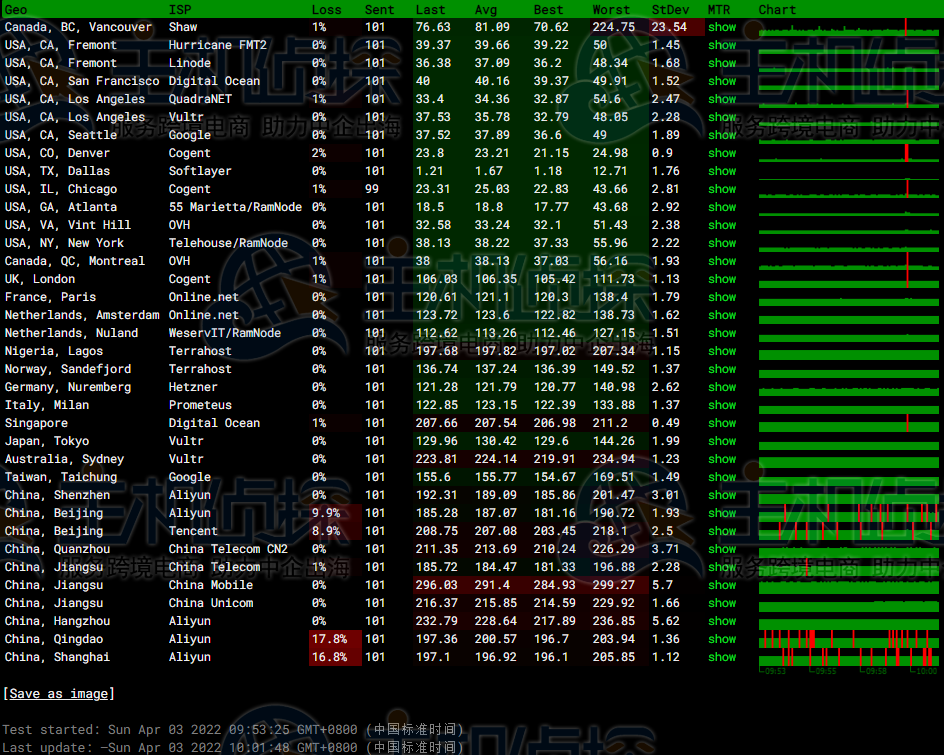This screenshot has height=755, width=944.
Task: Click the Geo column header
Action: click(16, 9)
